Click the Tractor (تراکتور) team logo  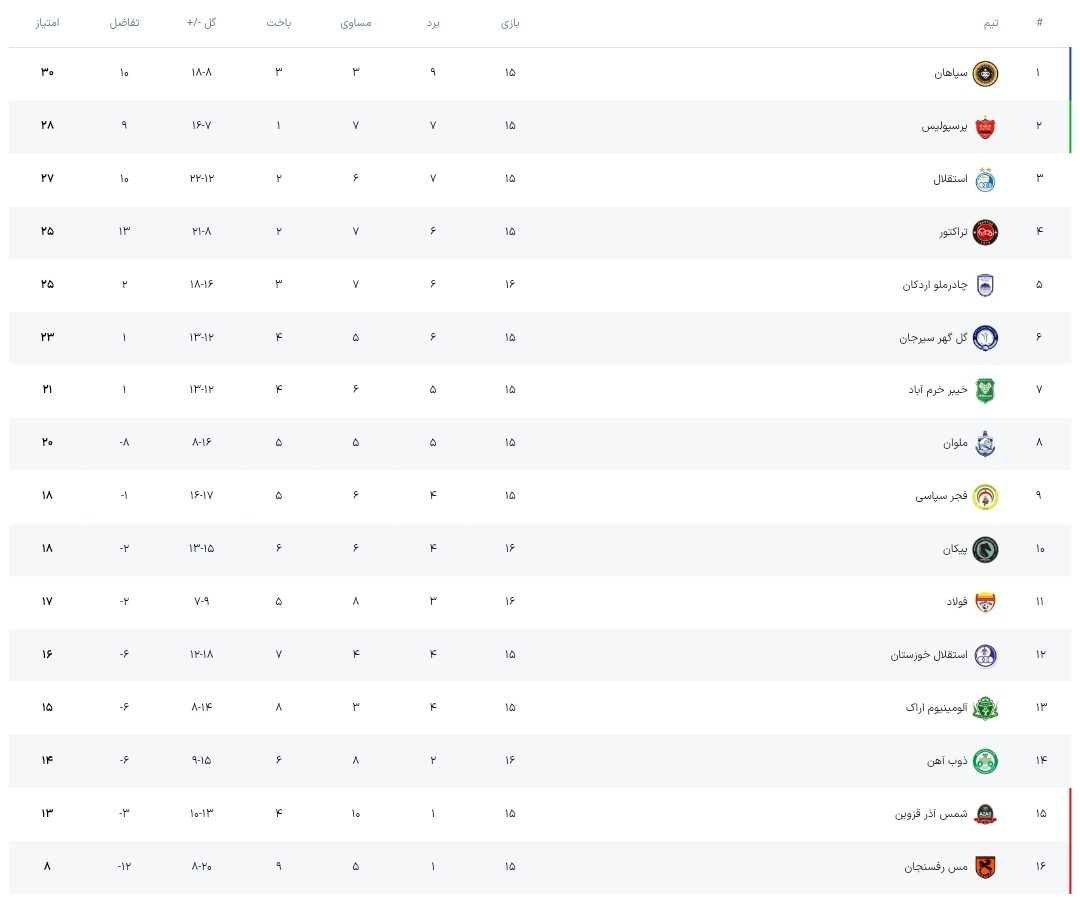pos(986,232)
